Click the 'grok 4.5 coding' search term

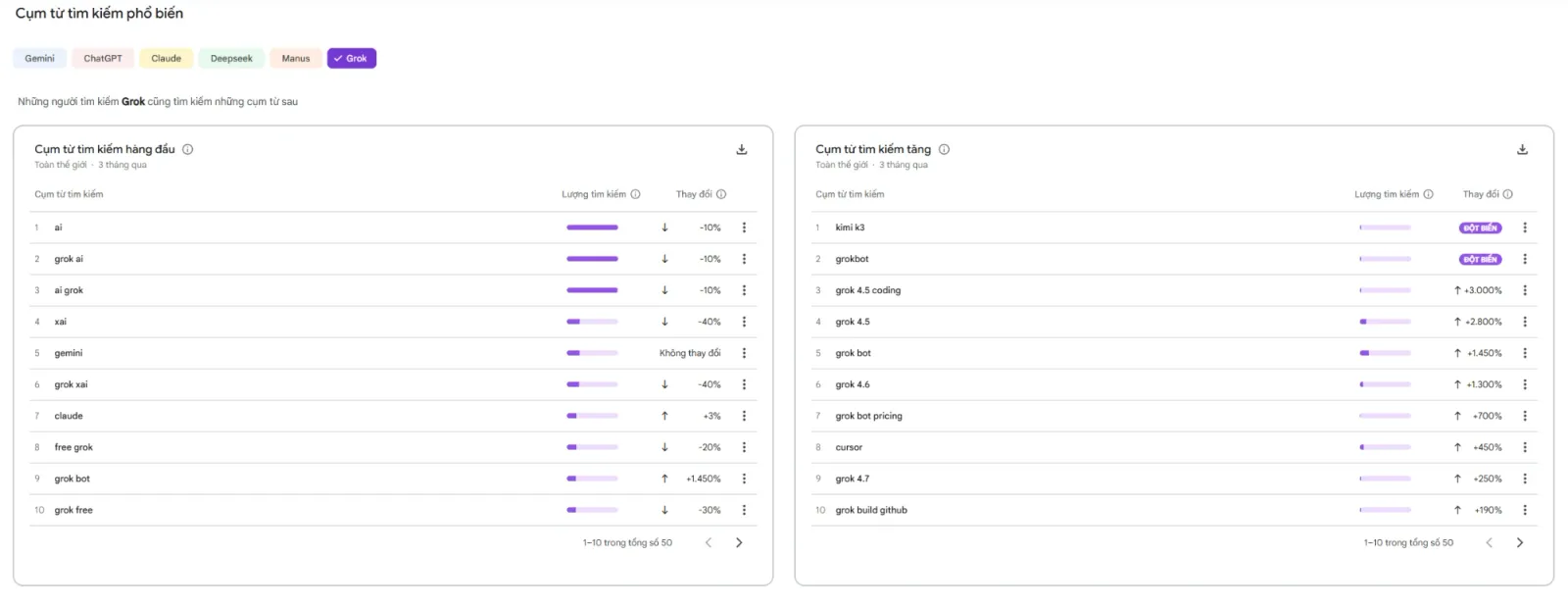click(x=867, y=290)
